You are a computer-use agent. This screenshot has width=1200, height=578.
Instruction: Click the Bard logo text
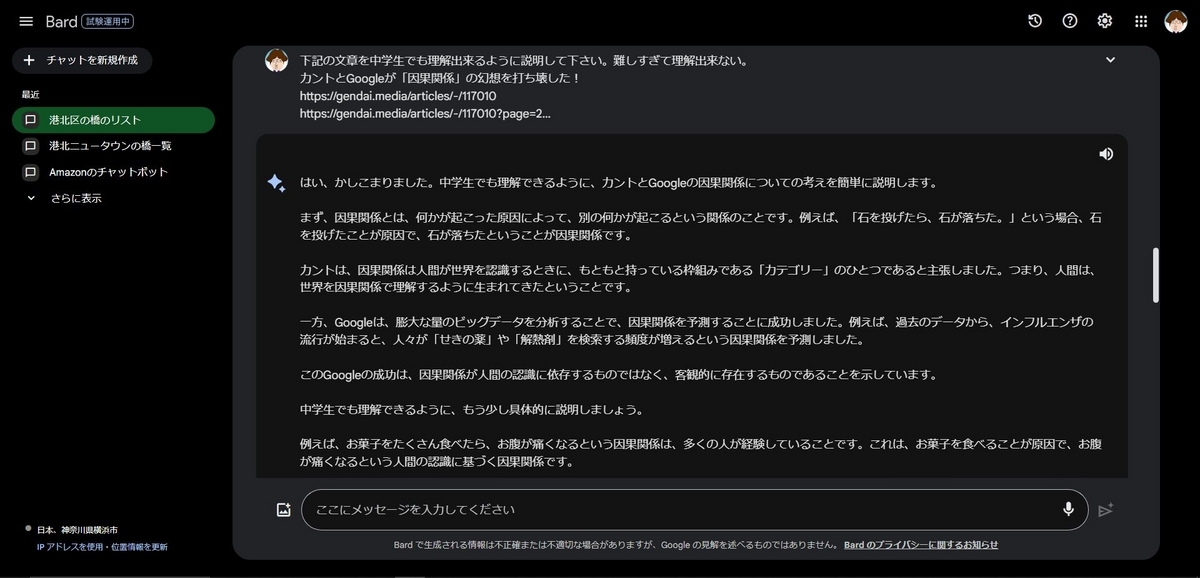[61, 21]
